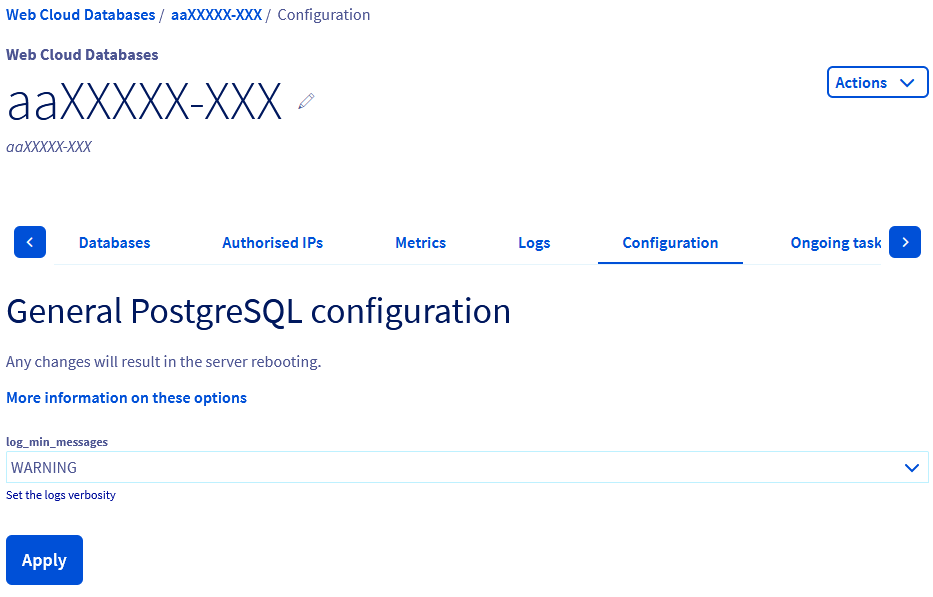The height and width of the screenshot is (597, 933).
Task: Click the aaXXXXX-XXX breadcrumb link
Action: coord(216,14)
